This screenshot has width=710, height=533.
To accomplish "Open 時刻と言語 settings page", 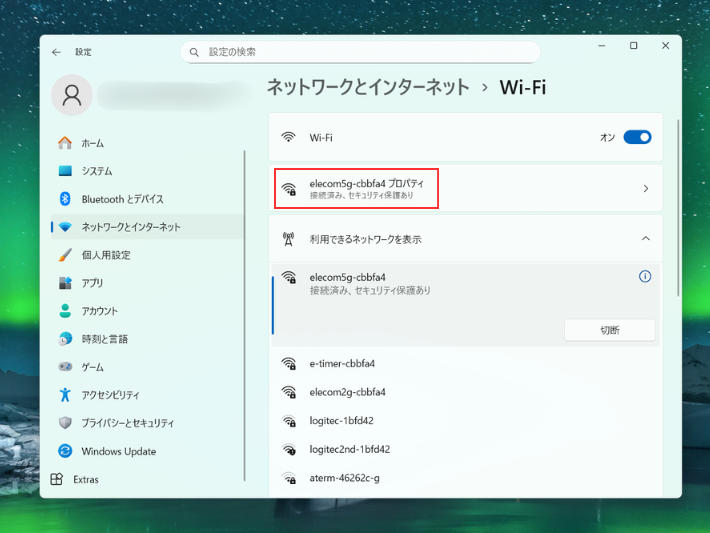I will 148,339.
